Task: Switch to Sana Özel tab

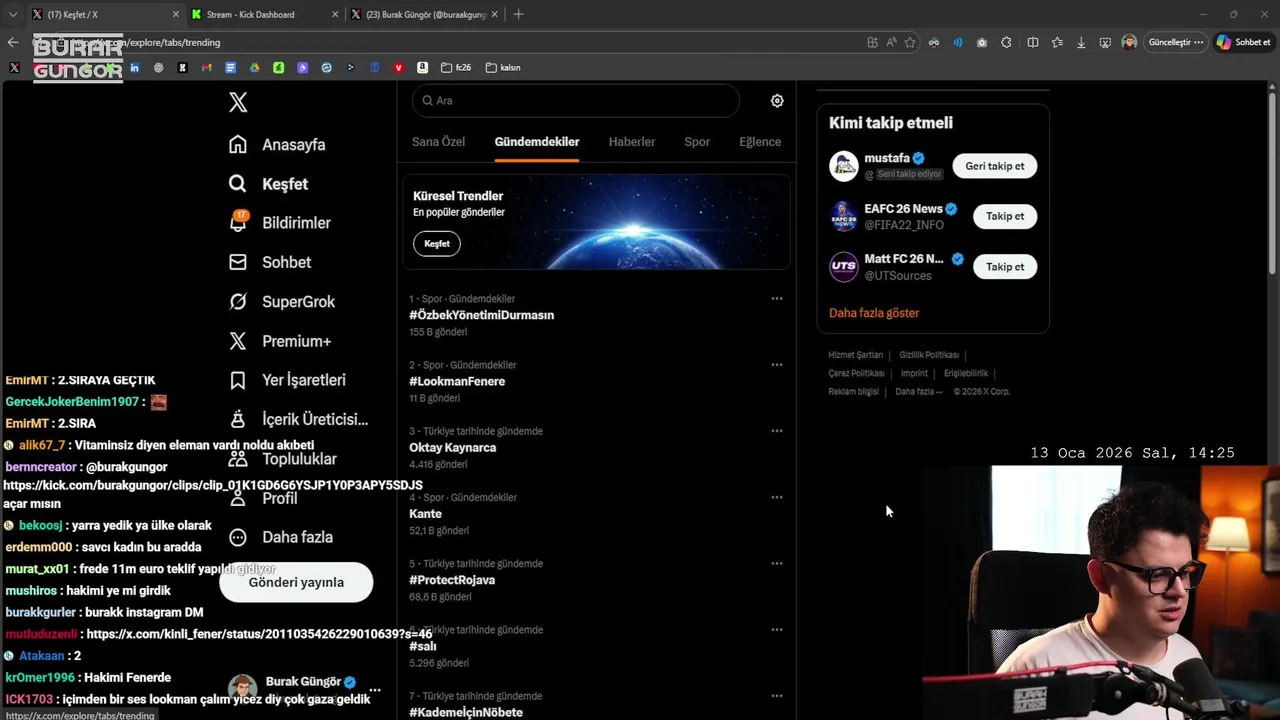Action: point(438,142)
